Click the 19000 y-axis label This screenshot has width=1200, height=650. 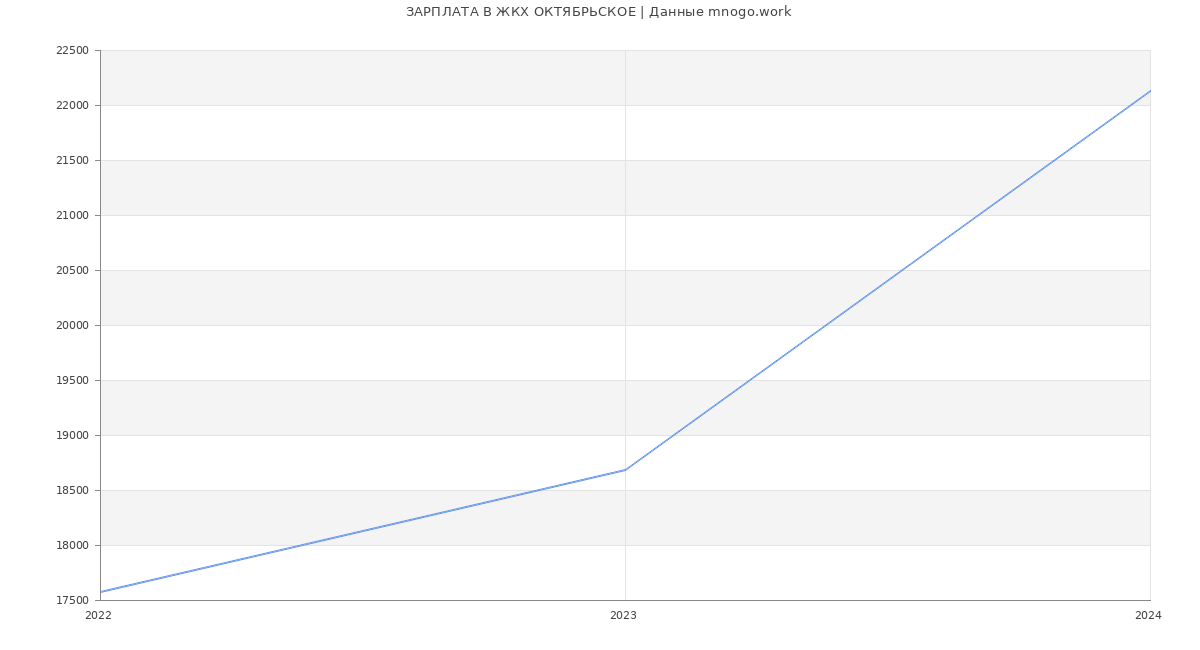click(72, 436)
